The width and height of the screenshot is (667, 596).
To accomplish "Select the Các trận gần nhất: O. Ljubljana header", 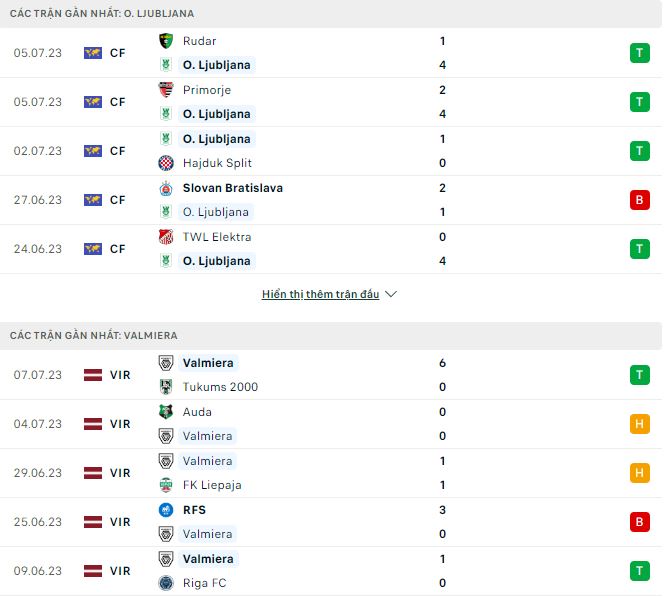I will (x=102, y=14).
